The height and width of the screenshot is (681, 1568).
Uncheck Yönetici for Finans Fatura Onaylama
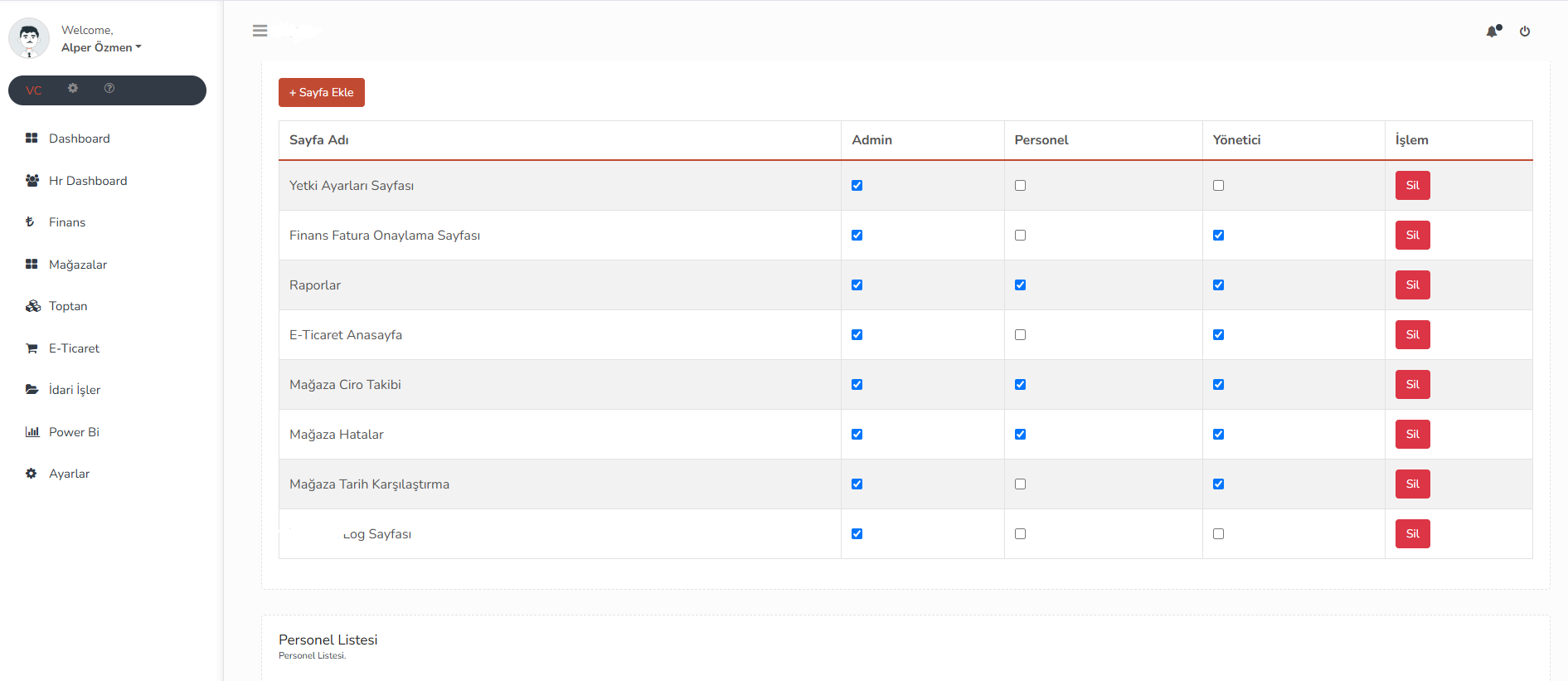pos(1218,236)
